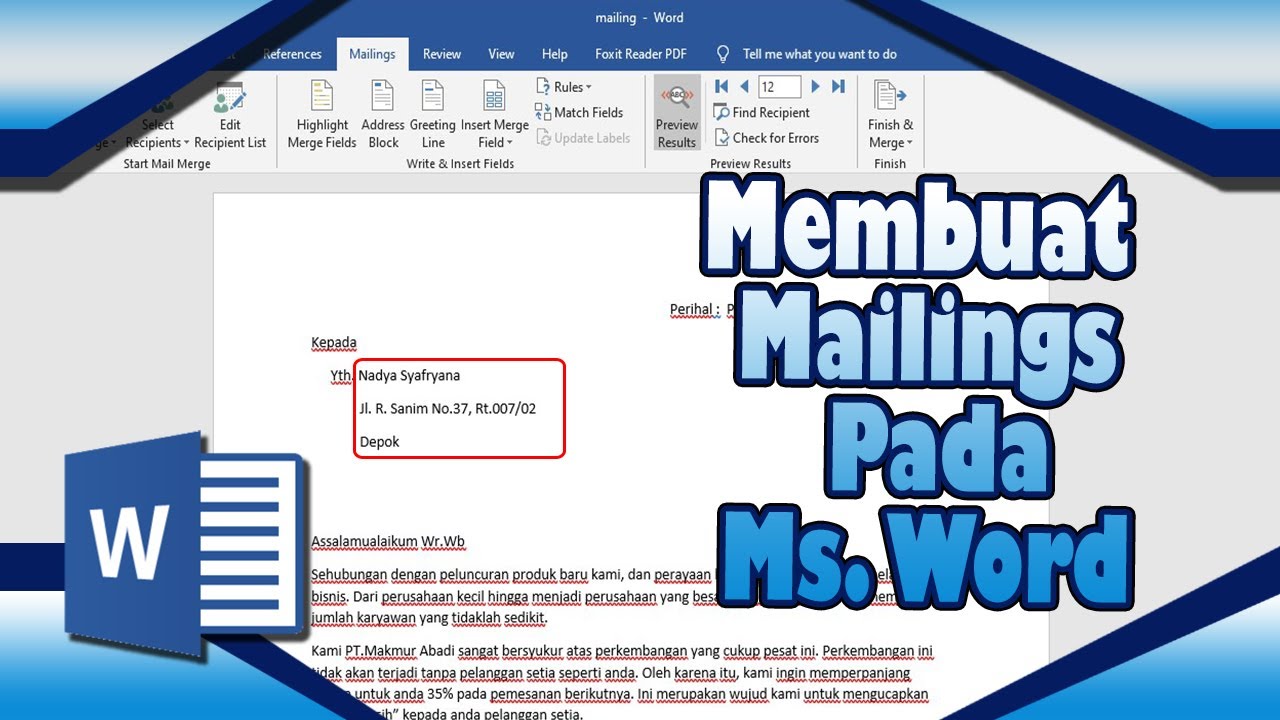The width and height of the screenshot is (1280, 720).
Task: Click 'Assalamualaikum Wr.Wb' greeting text
Action: click(388, 542)
